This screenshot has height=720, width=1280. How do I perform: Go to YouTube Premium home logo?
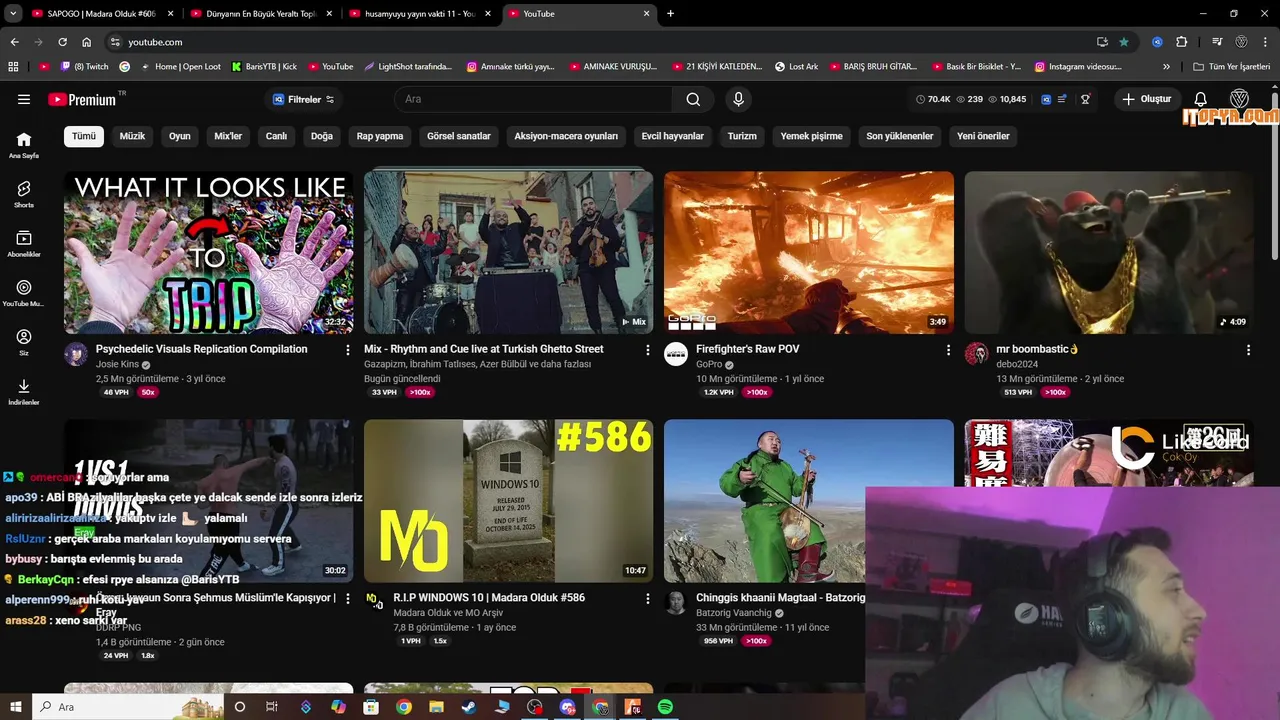(82, 99)
